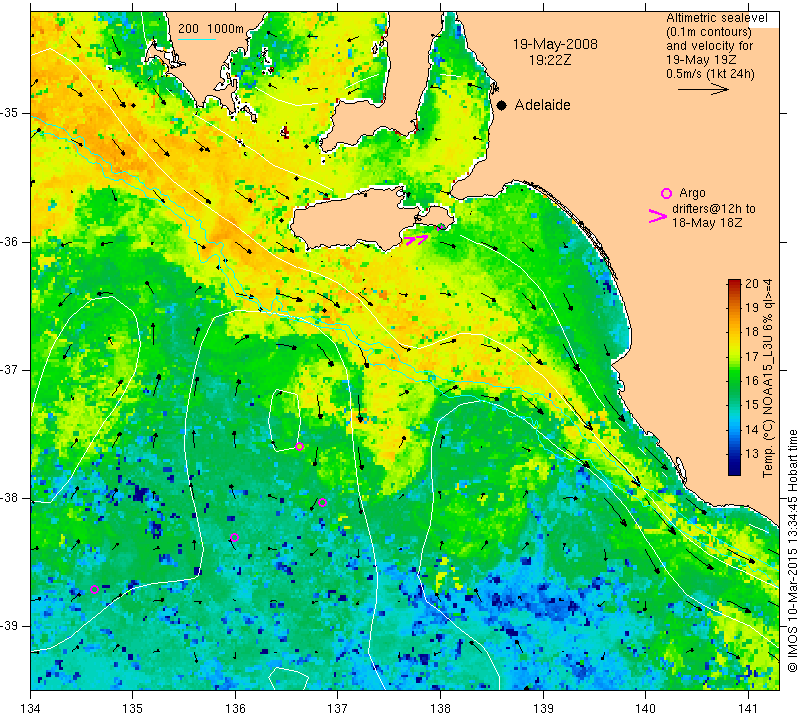The height and width of the screenshot is (720, 800).
Task: Click the '(0.1m contours)' legend line
Action: (x=709, y=32)
